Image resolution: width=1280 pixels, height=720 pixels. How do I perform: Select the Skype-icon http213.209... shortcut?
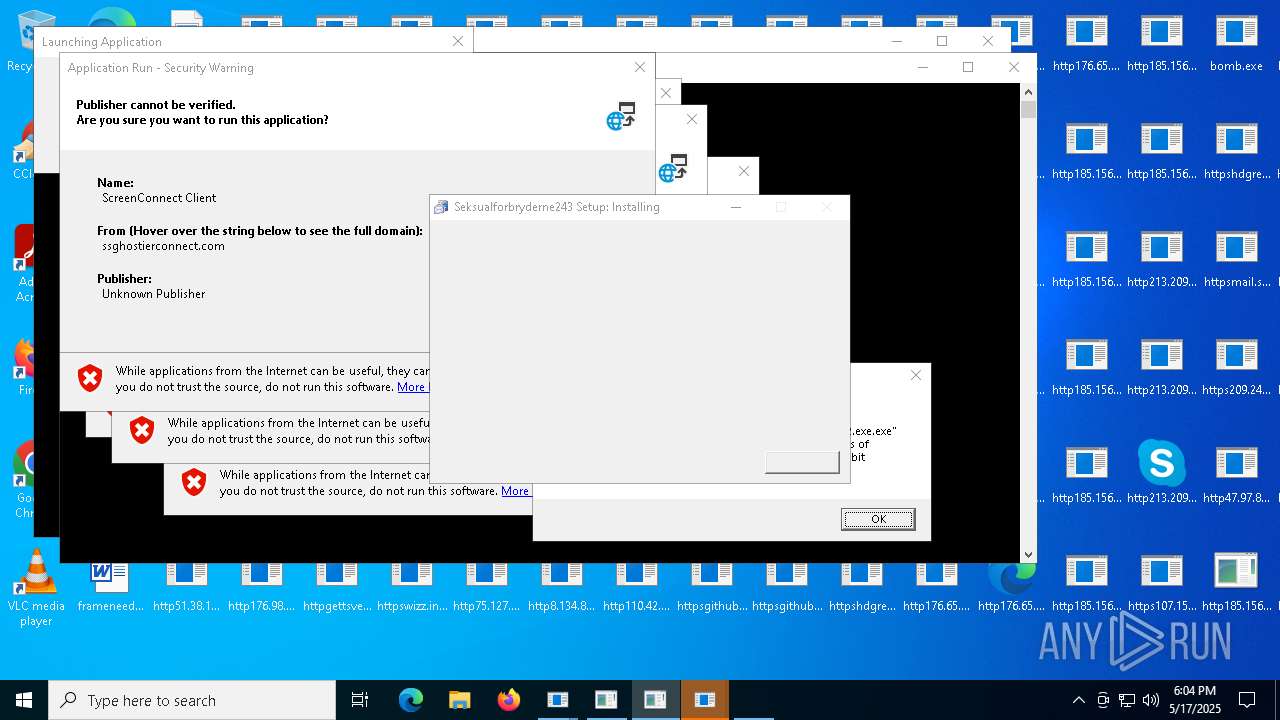1161,476
